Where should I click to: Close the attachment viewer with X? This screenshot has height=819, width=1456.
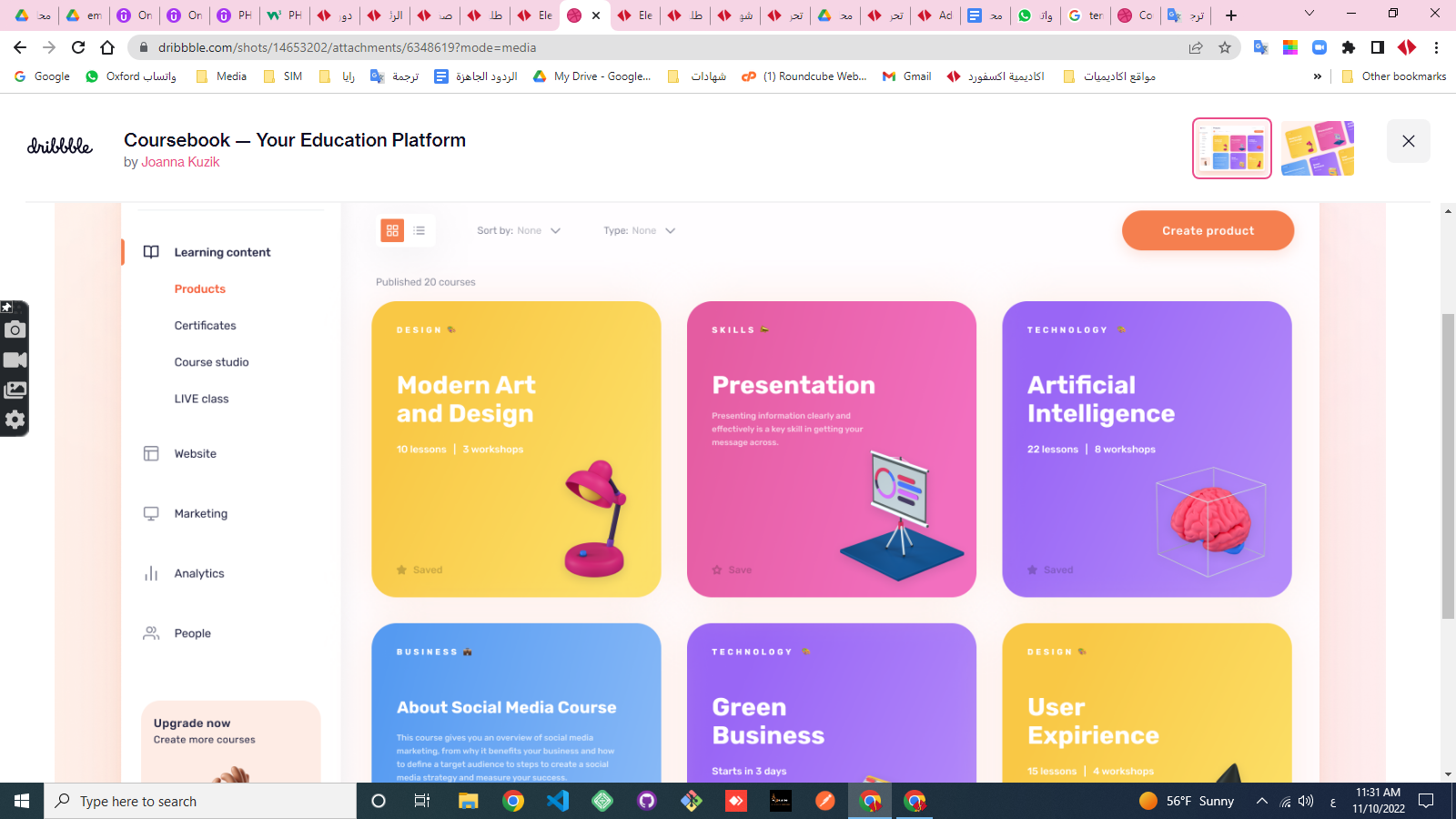point(1408,141)
